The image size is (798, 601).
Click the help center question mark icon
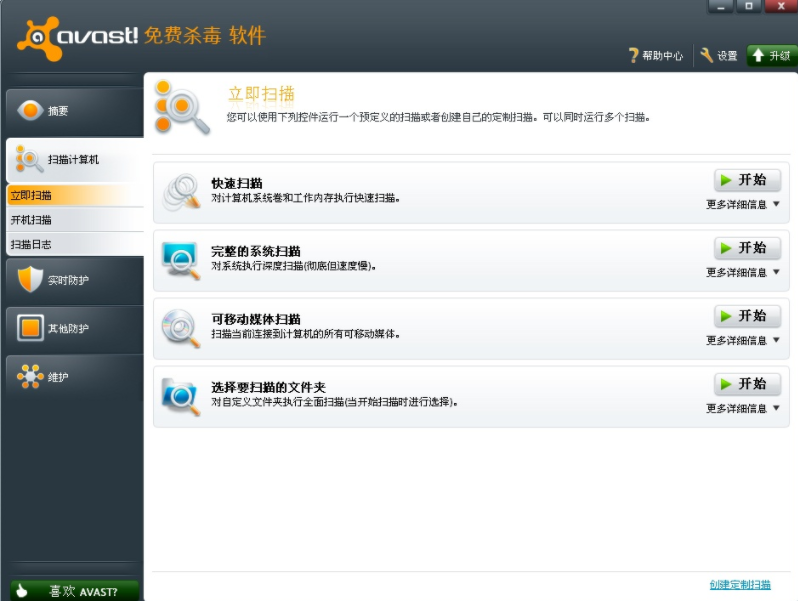pyautogui.click(x=633, y=56)
